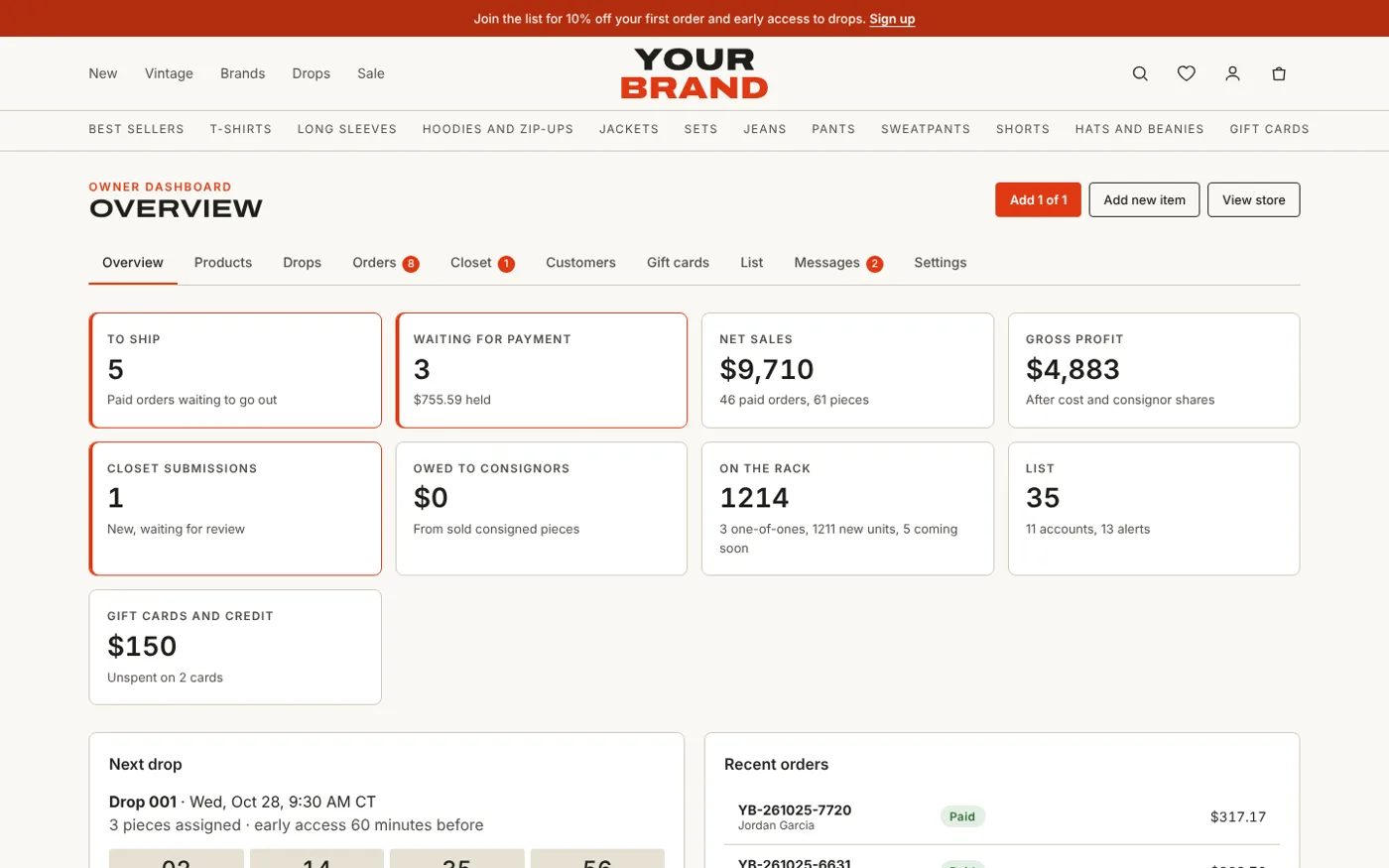Open the Gross Profit card

pyautogui.click(x=1154, y=370)
